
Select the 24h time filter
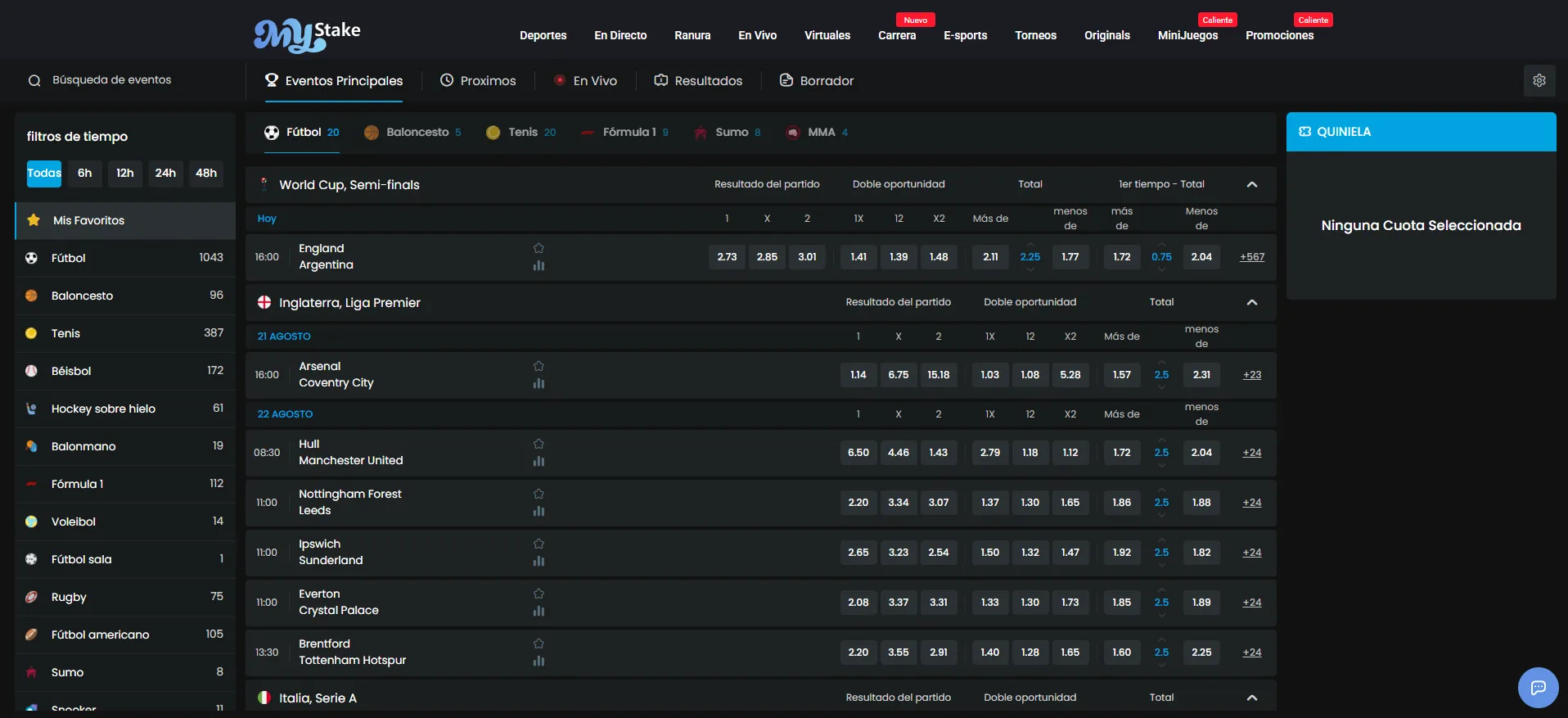click(165, 173)
